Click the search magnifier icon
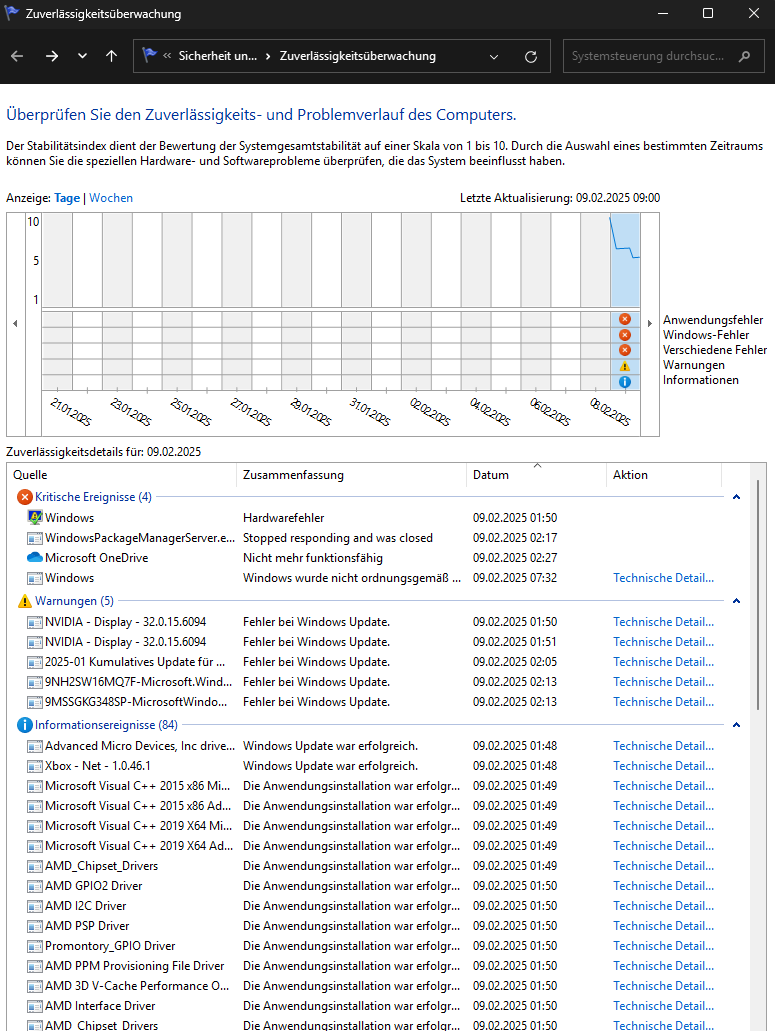Screen dimensions: 775x1031 [x=744, y=57]
